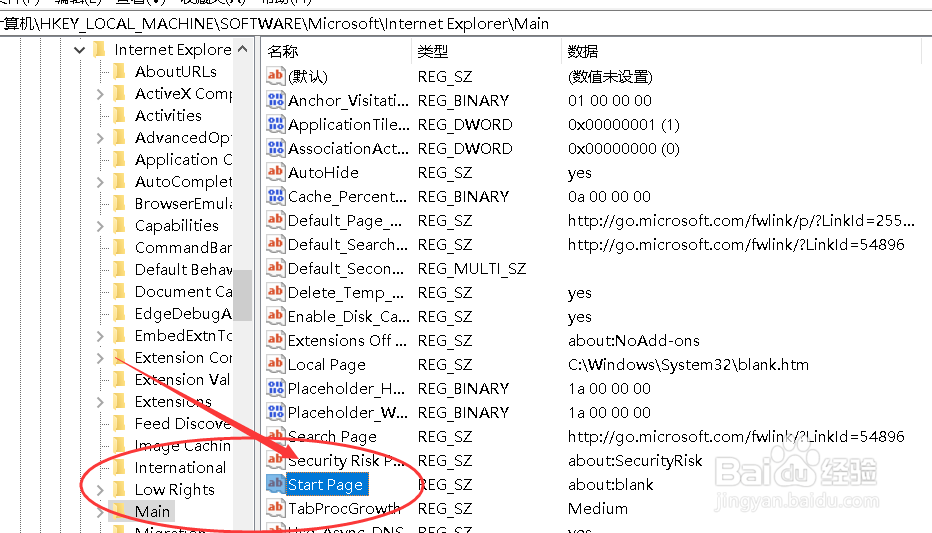The image size is (932, 533).
Task: Click string icon of Local Page value
Action: click(275, 364)
